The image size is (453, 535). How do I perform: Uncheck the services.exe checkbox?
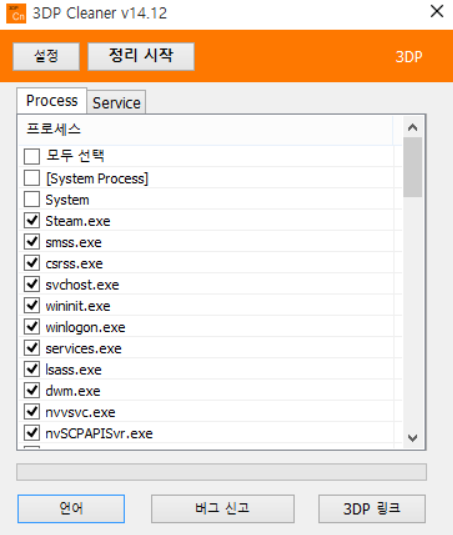32,348
